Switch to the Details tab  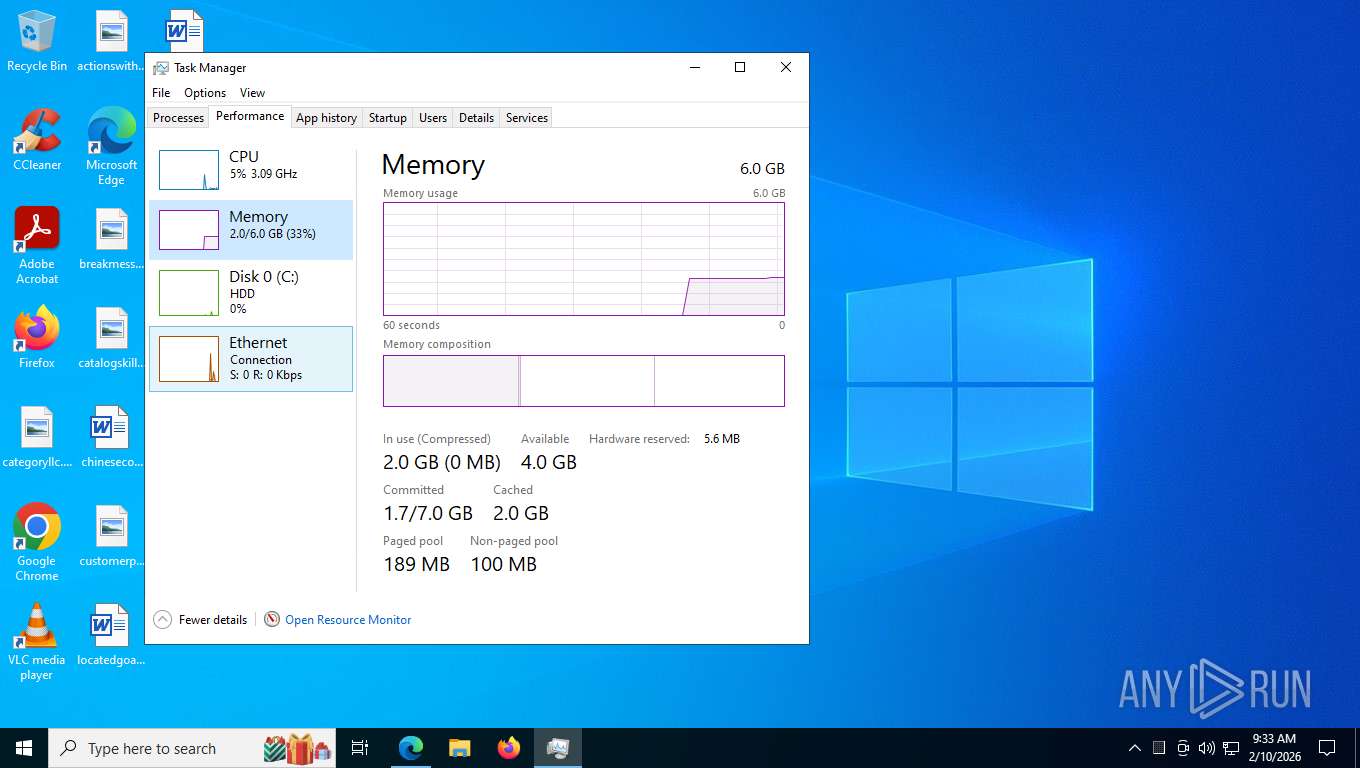click(476, 118)
